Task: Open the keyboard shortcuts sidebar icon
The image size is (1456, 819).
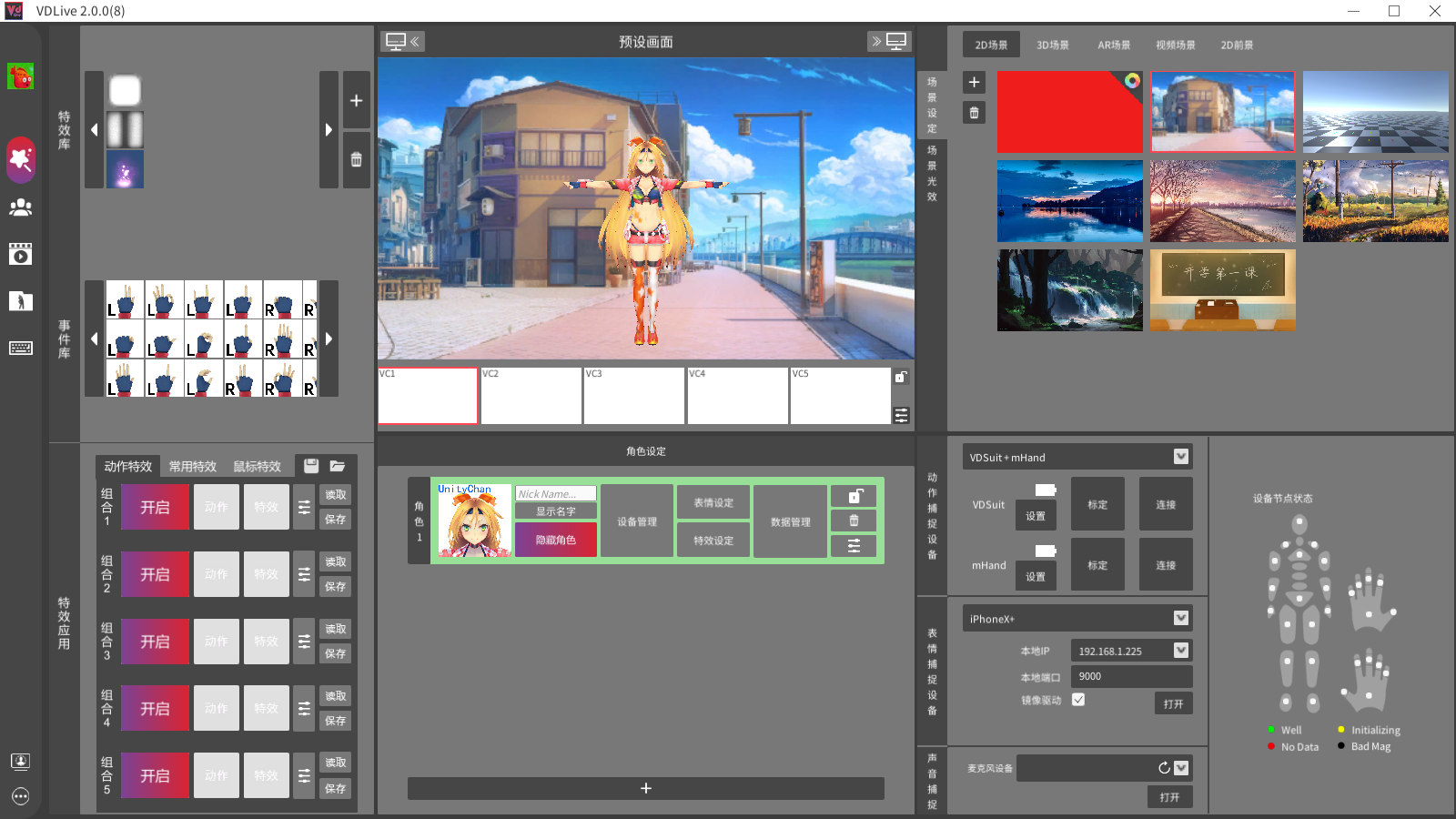Action: pyautogui.click(x=21, y=349)
